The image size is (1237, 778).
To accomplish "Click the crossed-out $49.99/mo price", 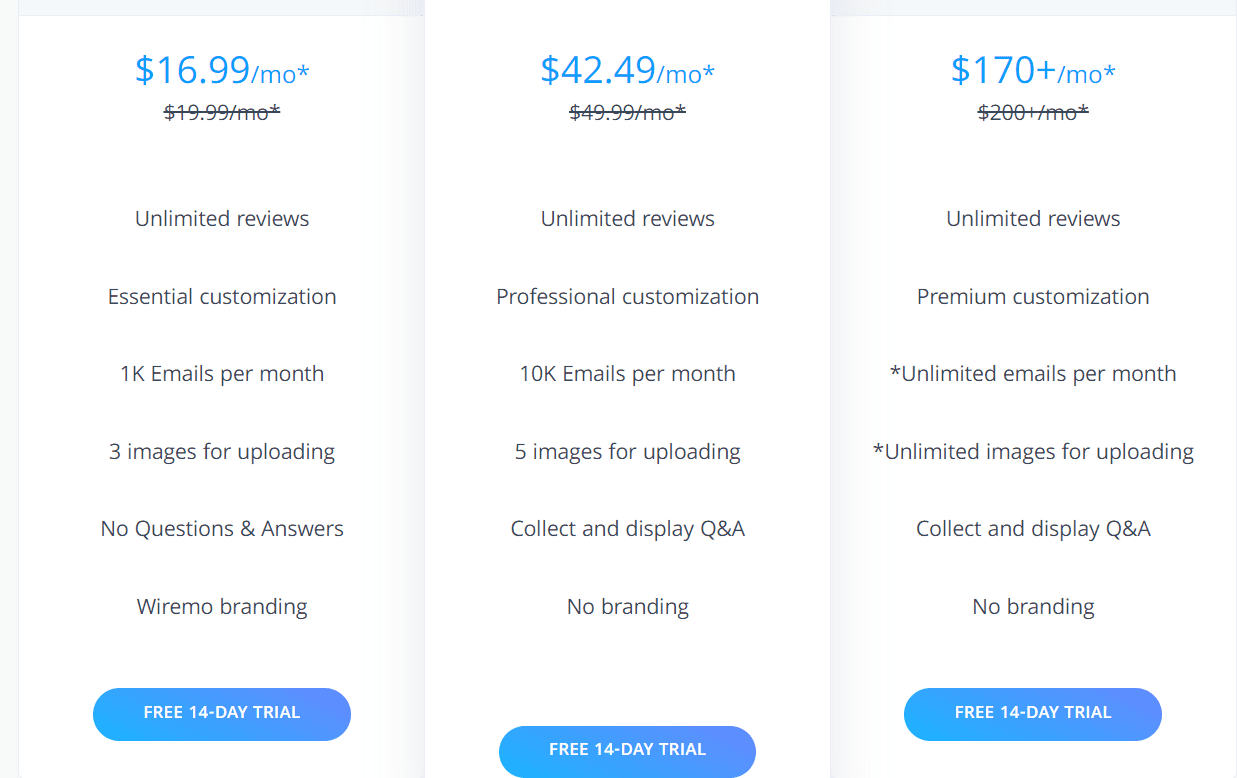I will [627, 112].
